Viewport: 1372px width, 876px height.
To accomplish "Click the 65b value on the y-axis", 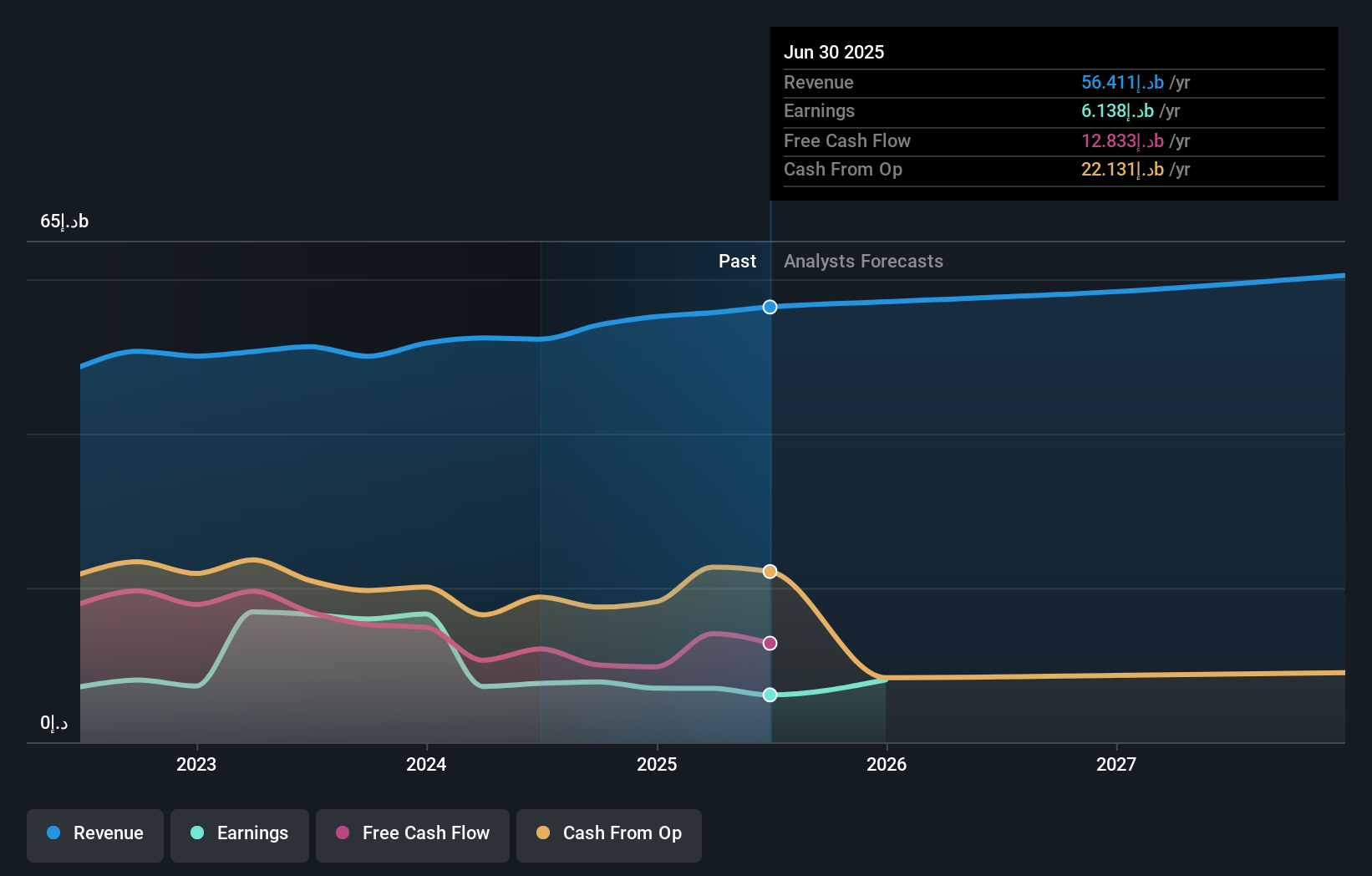I will tap(64, 221).
